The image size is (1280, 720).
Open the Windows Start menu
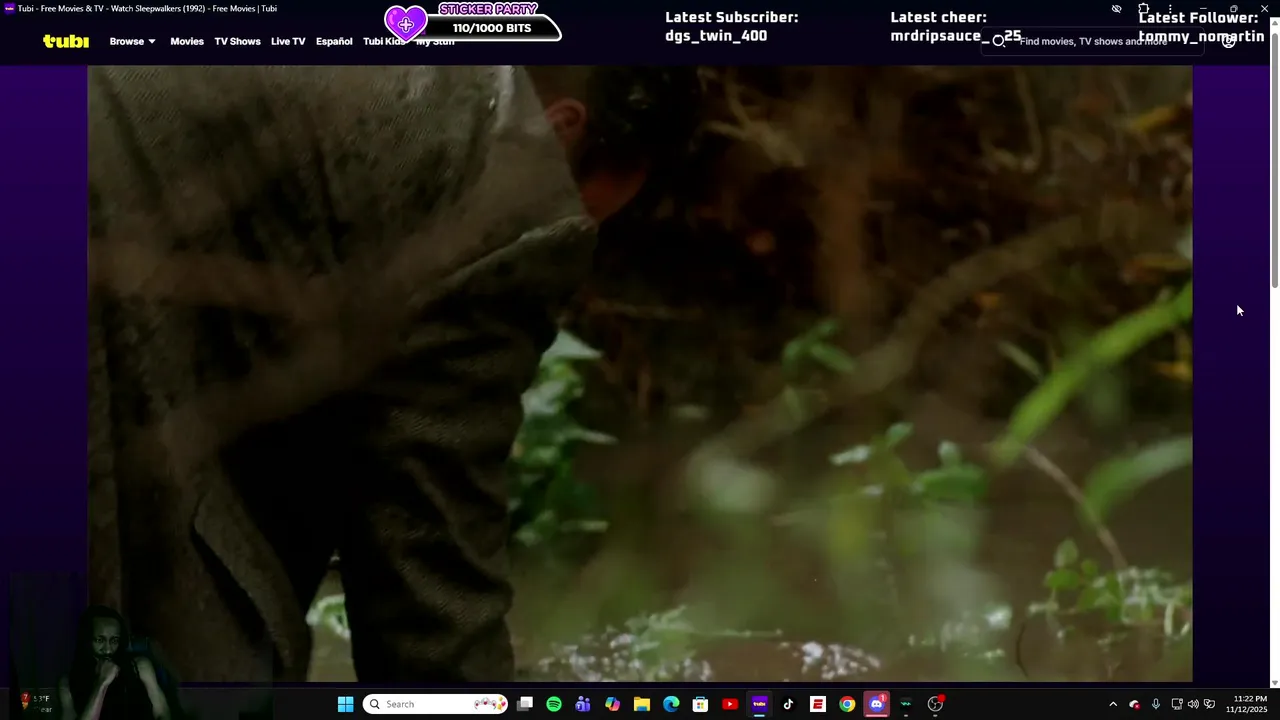pos(345,704)
